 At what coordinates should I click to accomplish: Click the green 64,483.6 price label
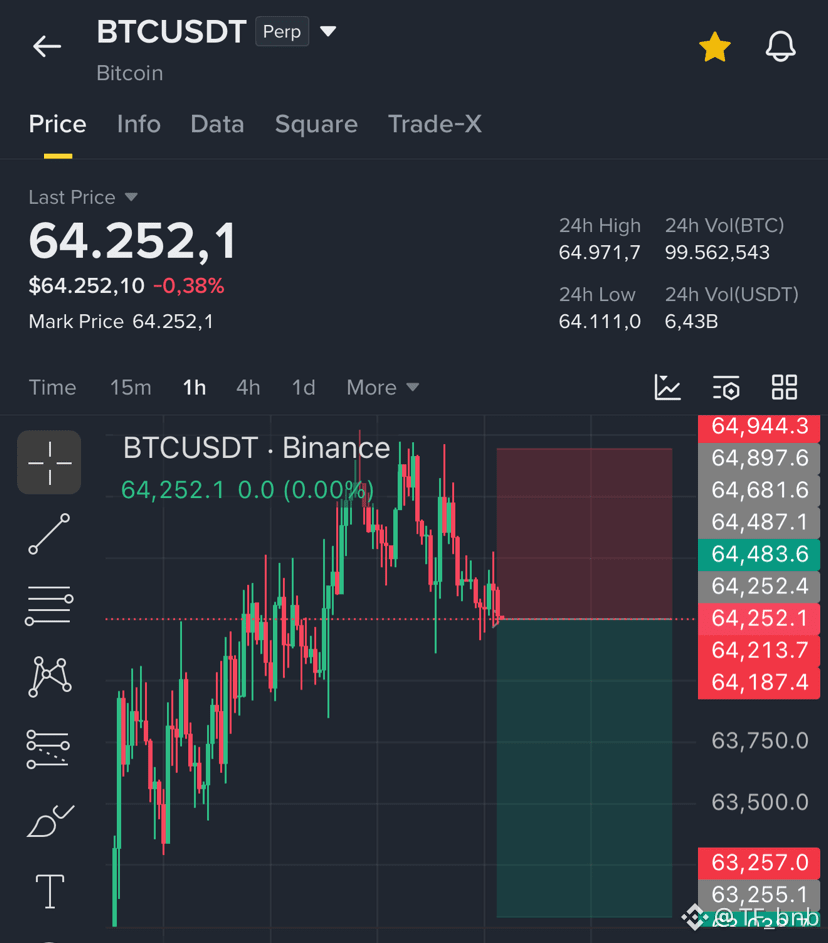[x=759, y=554]
